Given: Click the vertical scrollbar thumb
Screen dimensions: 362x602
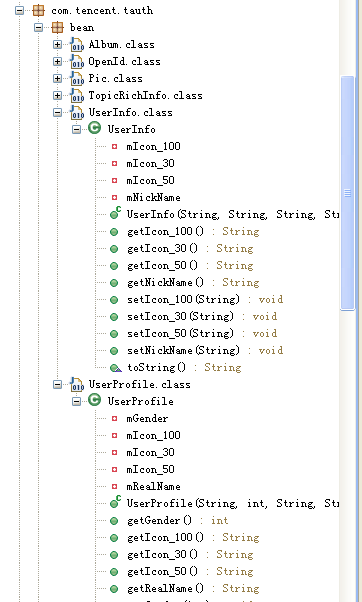Looking at the screenshot, I should 347,193.
